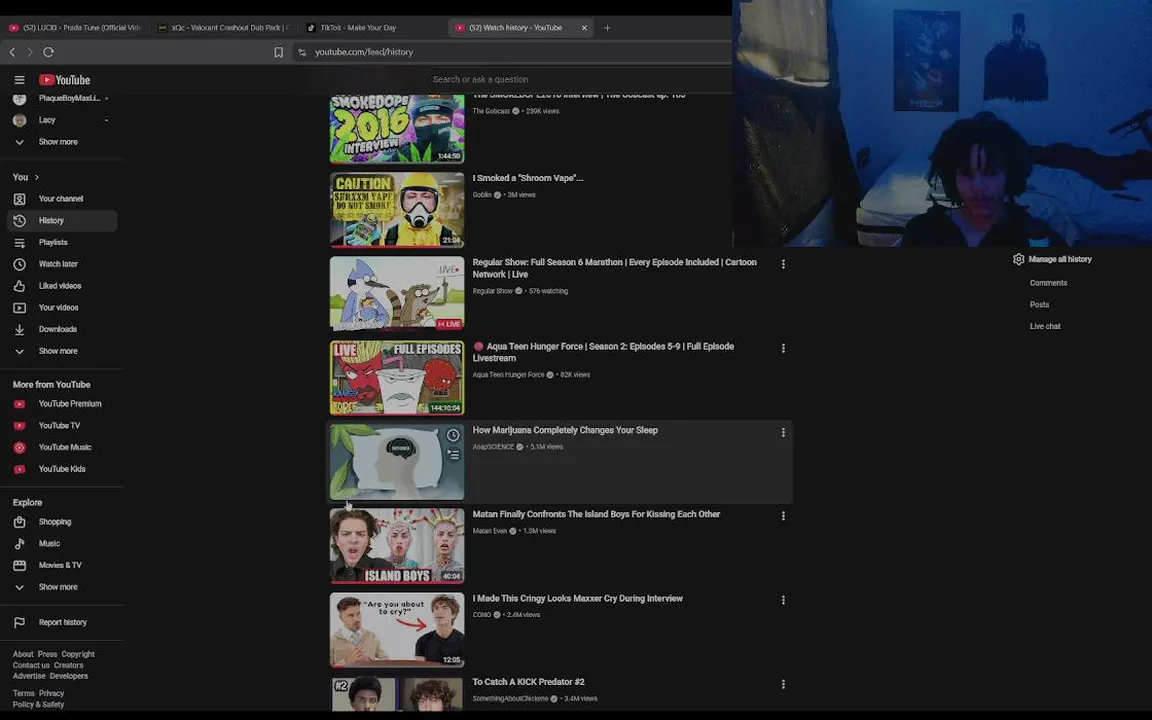
Task: Open Downloads in sidebar
Action: tap(62, 329)
